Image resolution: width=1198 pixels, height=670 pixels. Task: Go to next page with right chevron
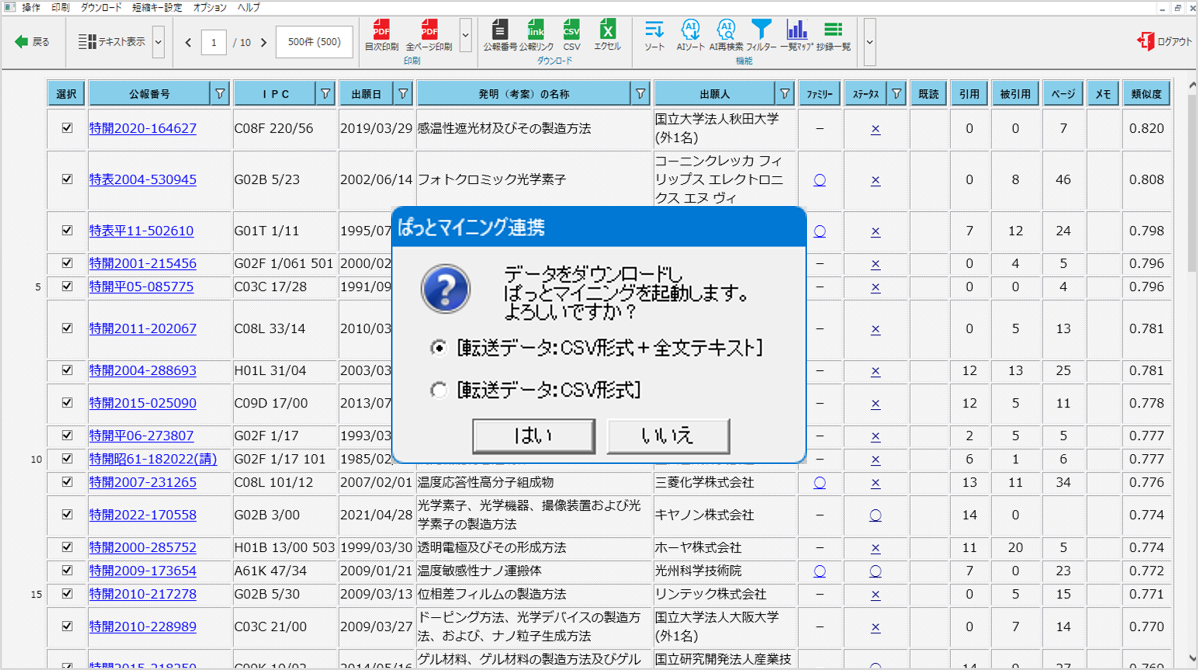click(x=264, y=42)
